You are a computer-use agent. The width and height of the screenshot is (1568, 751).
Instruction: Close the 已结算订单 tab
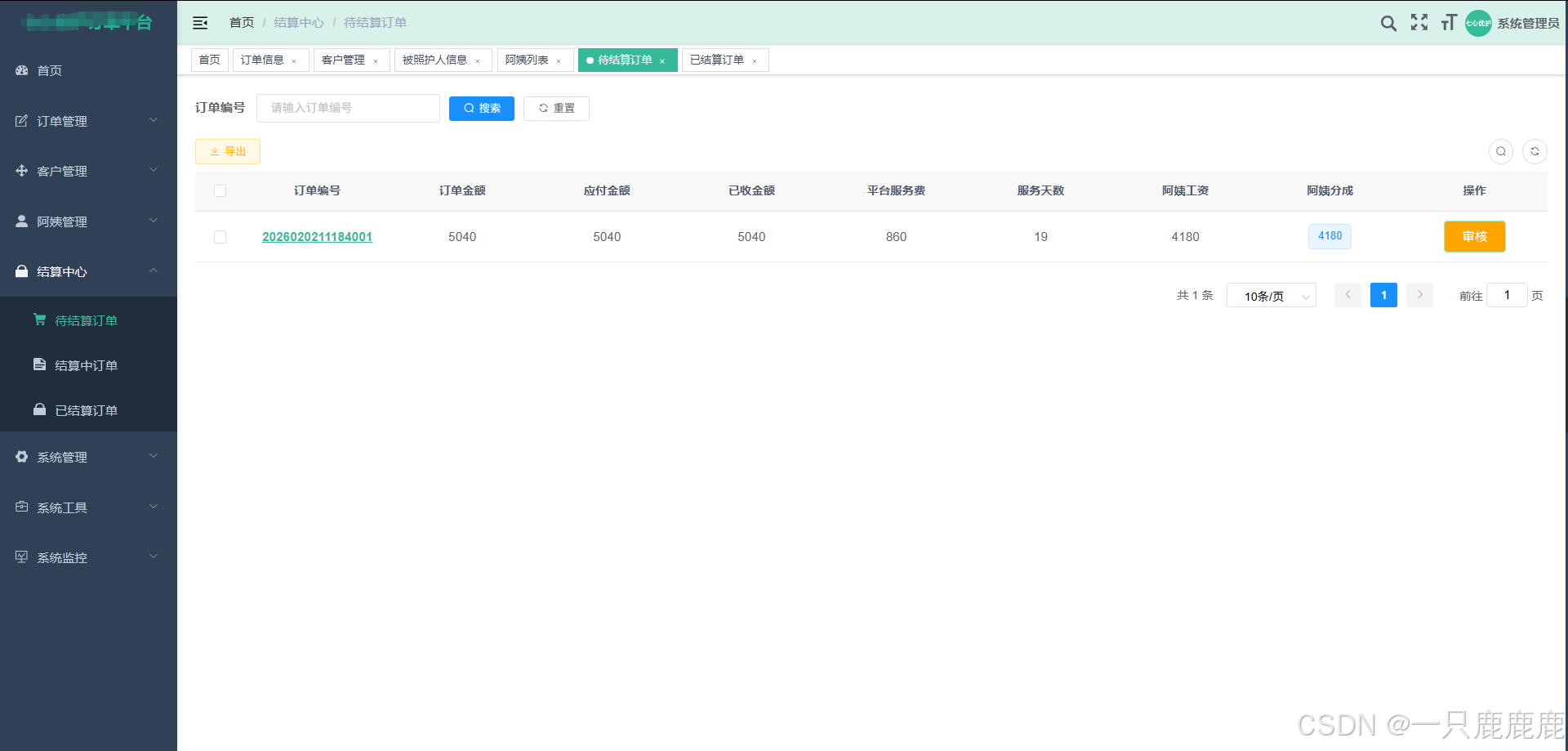(x=755, y=61)
